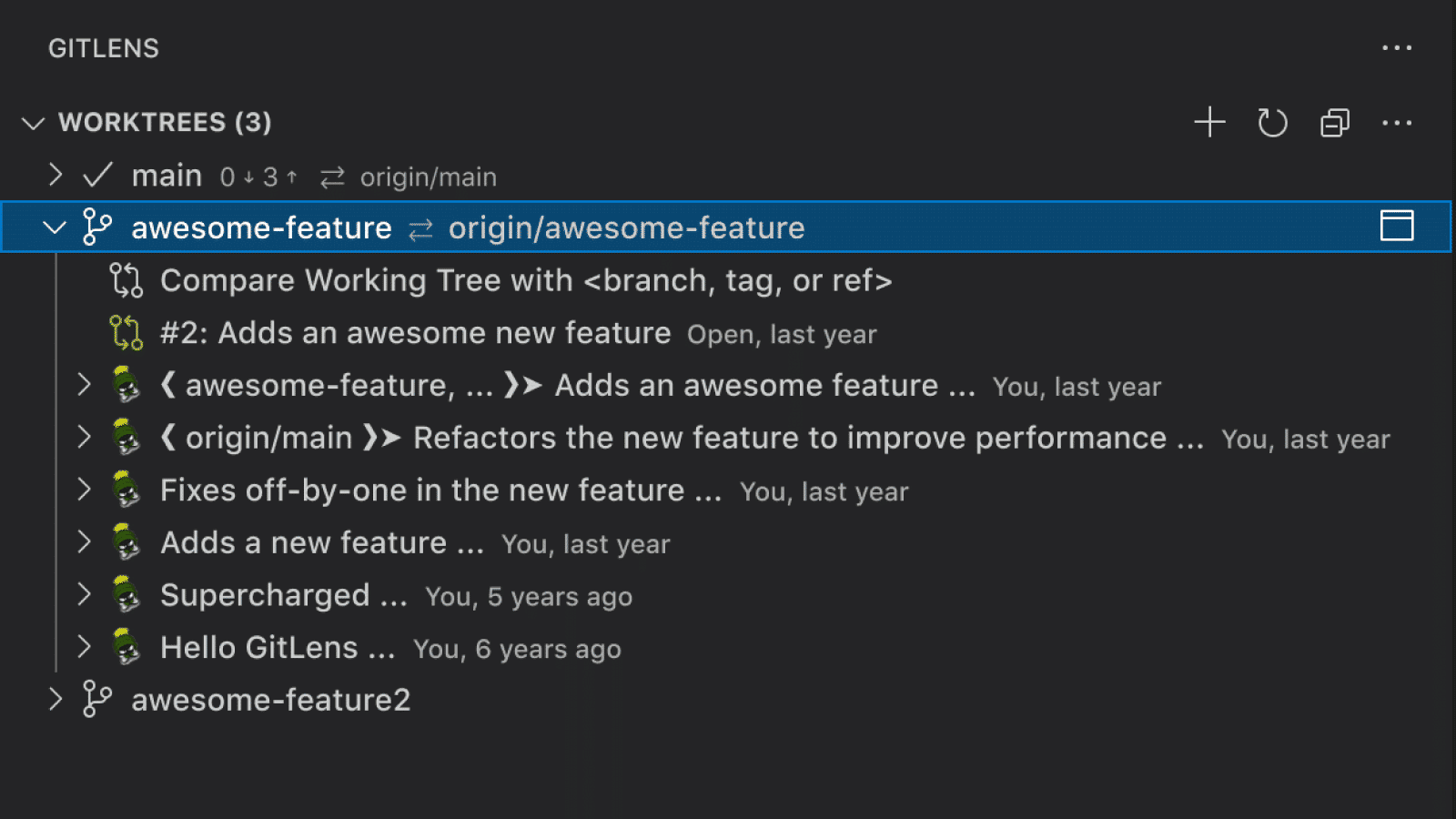Image resolution: width=1456 pixels, height=819 pixels.
Task: Click the '0↓ 3↑' ahead/behind status
Action: [x=258, y=177]
